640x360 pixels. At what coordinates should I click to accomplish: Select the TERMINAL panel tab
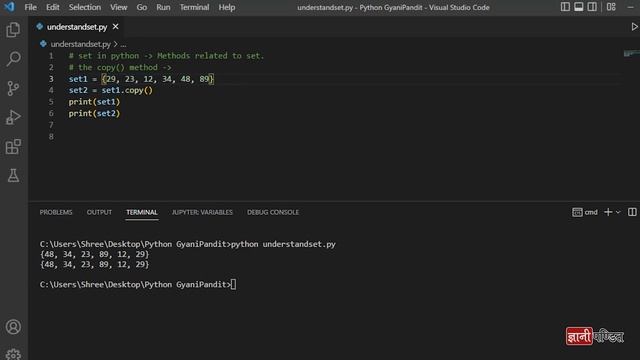coord(142,212)
